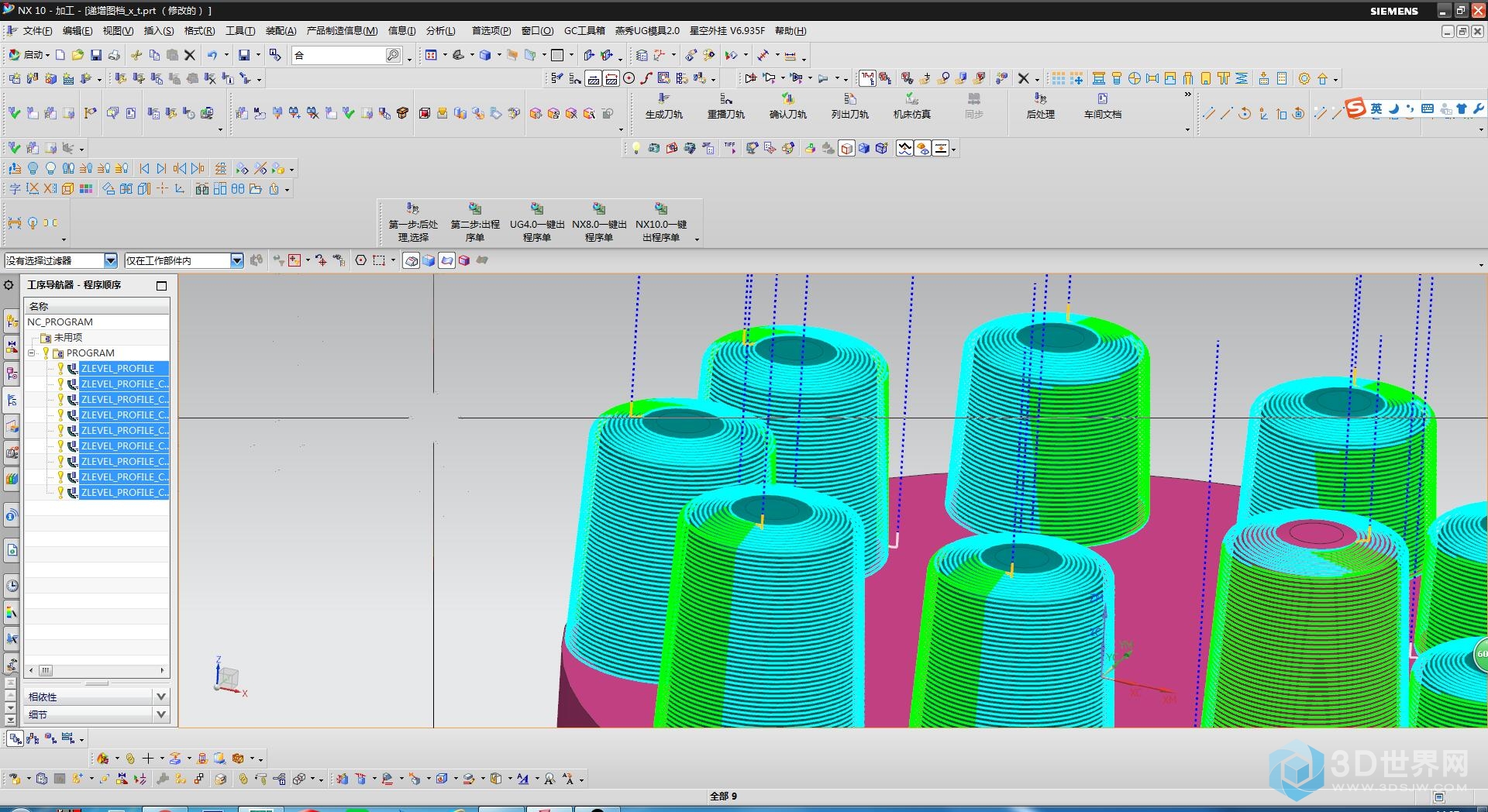Toggle the maximize box of the 工序导航器 panel
Viewport: 1488px width, 812px height.
pos(161,286)
